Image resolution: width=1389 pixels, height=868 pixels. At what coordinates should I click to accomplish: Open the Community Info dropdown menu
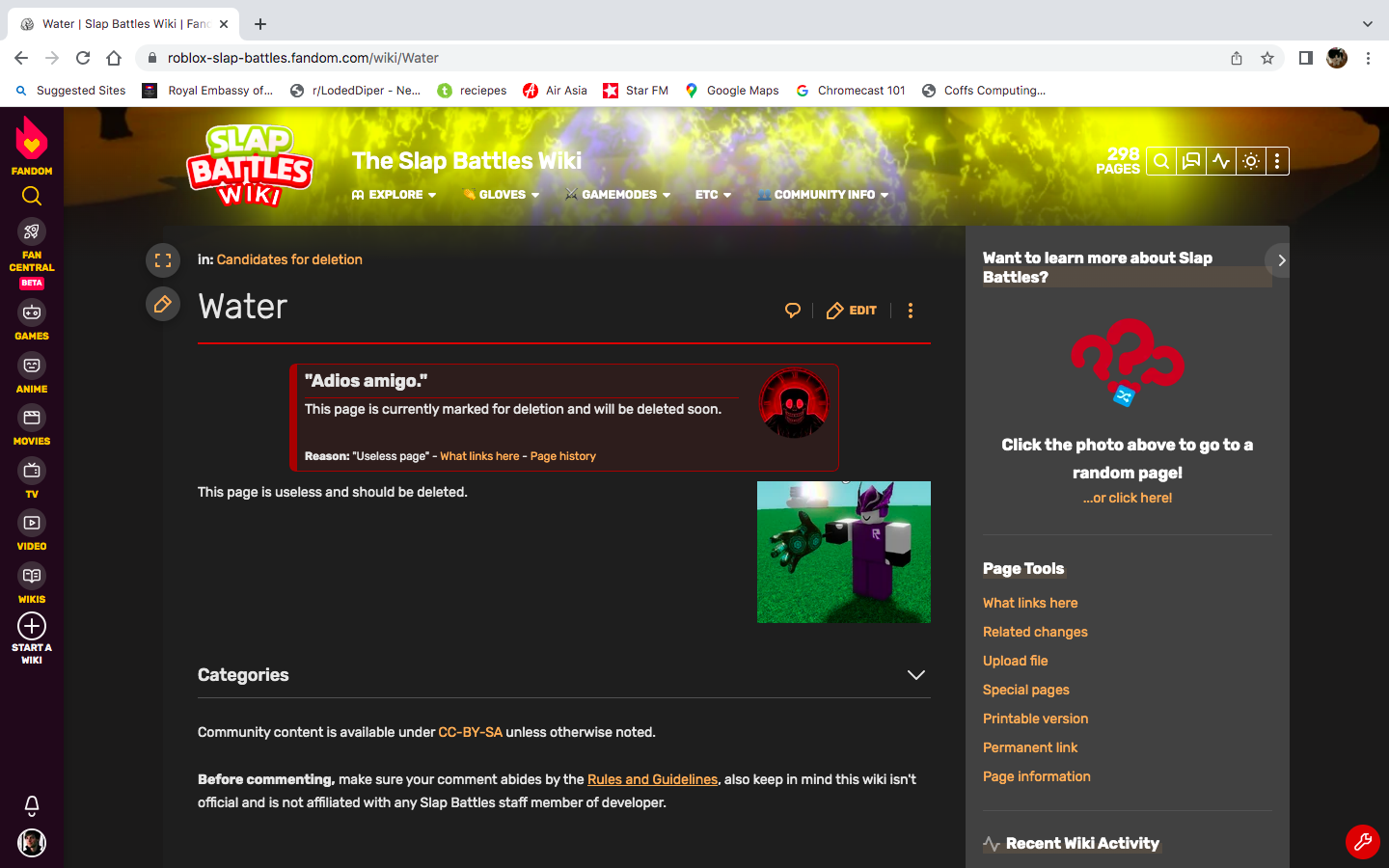click(x=824, y=195)
